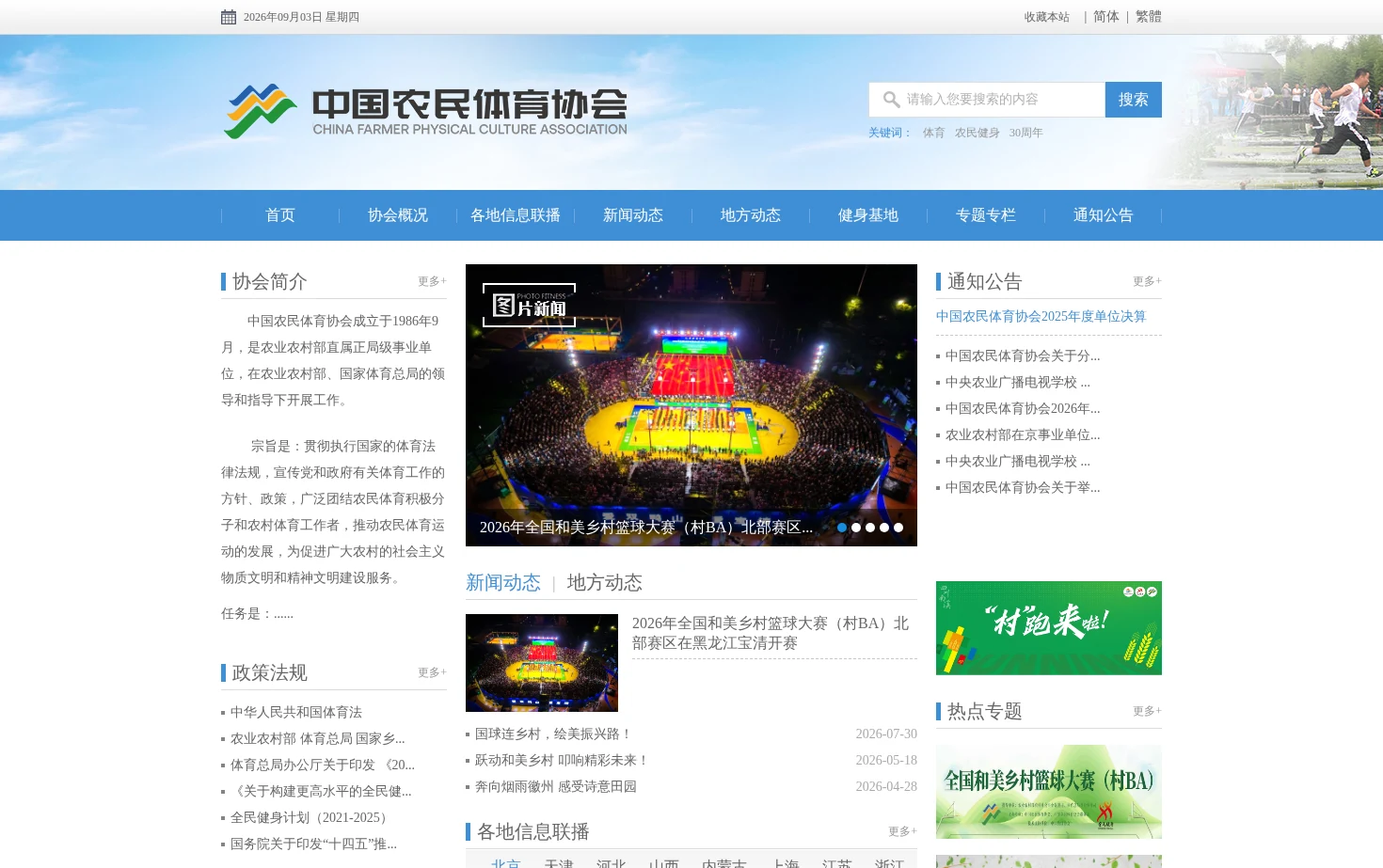Open 全民健身计划（2021-2025） link
This screenshot has width=1383, height=868.
[312, 817]
